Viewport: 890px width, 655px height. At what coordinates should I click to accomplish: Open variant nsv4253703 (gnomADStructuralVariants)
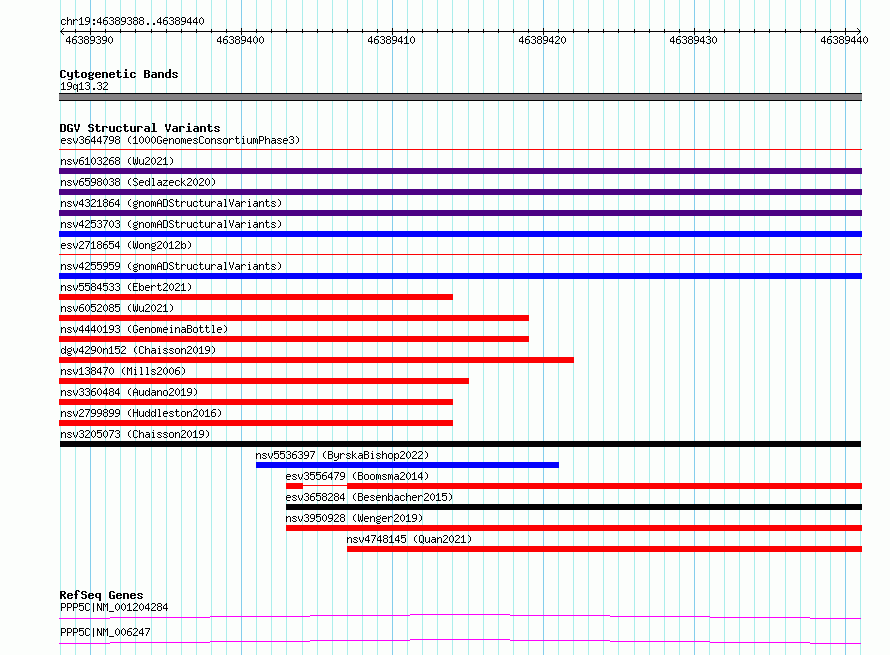171,224
